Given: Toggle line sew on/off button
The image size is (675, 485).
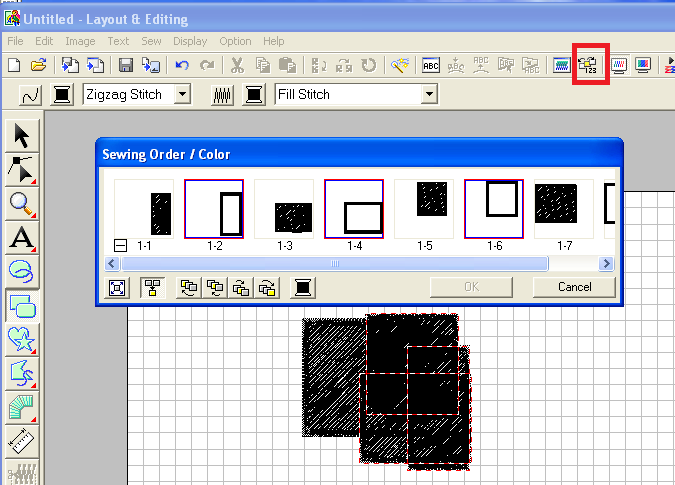Looking at the screenshot, I should [x=29, y=95].
